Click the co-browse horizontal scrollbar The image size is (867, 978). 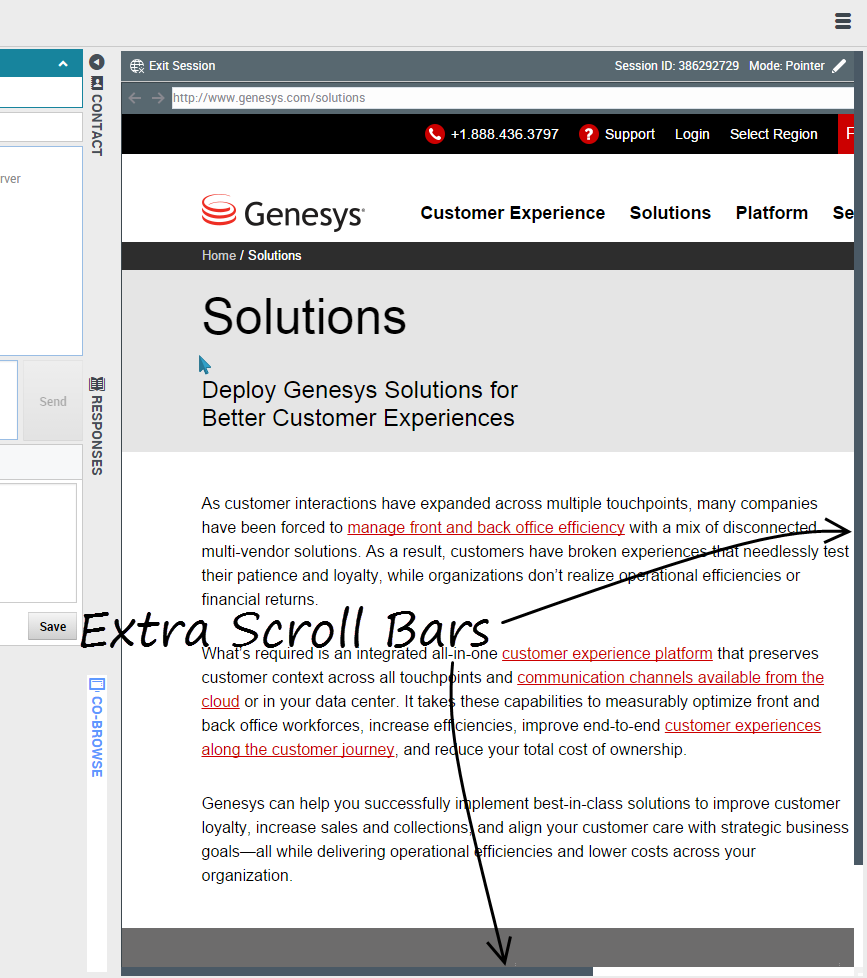[x=357, y=972]
